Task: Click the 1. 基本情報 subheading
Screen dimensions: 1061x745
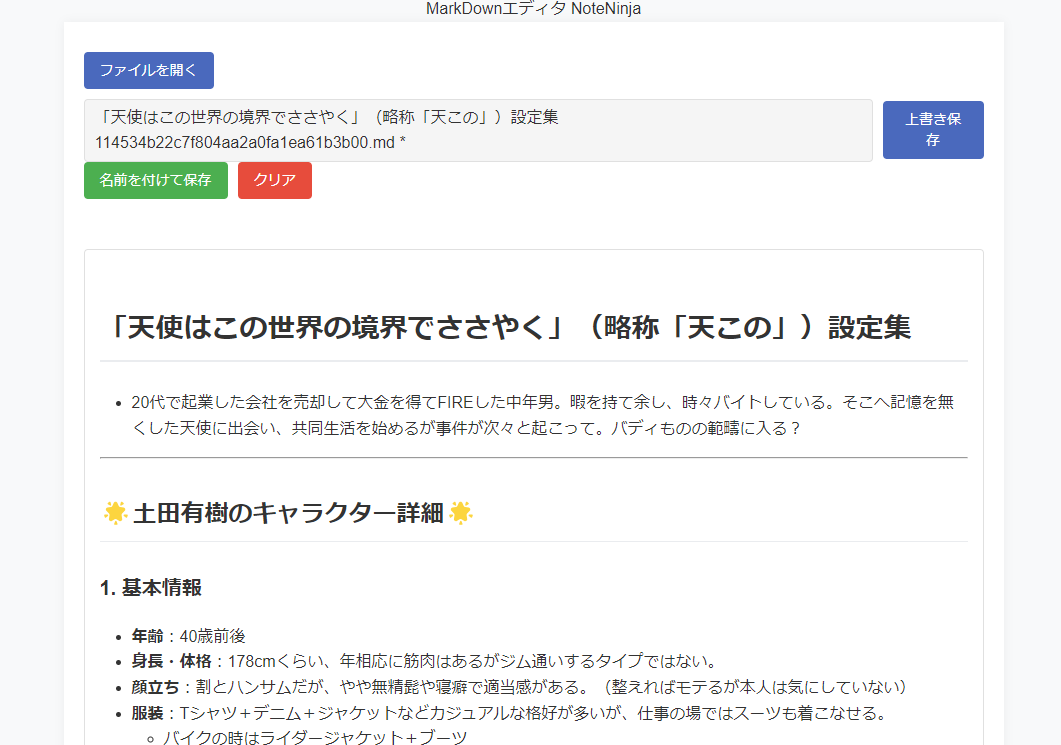Action: pyautogui.click(x=151, y=588)
